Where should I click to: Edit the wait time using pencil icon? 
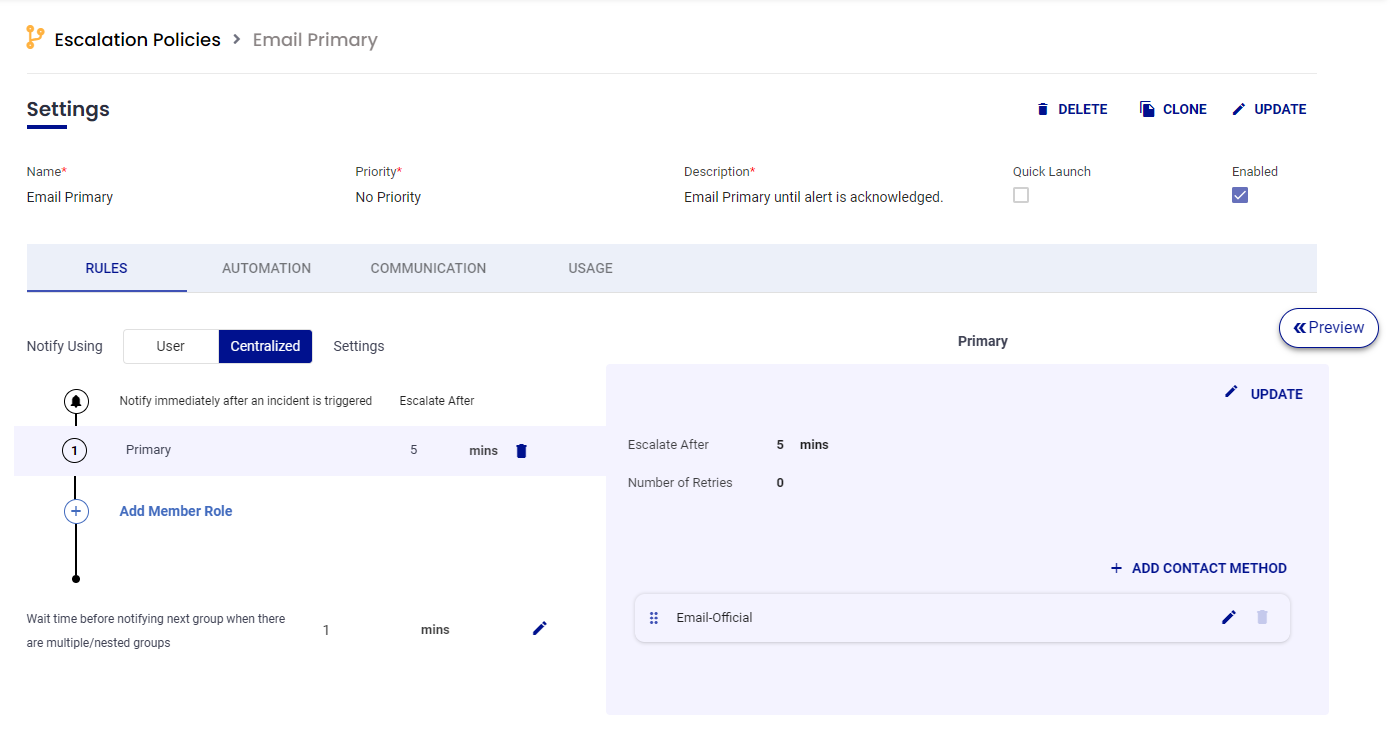(x=540, y=628)
